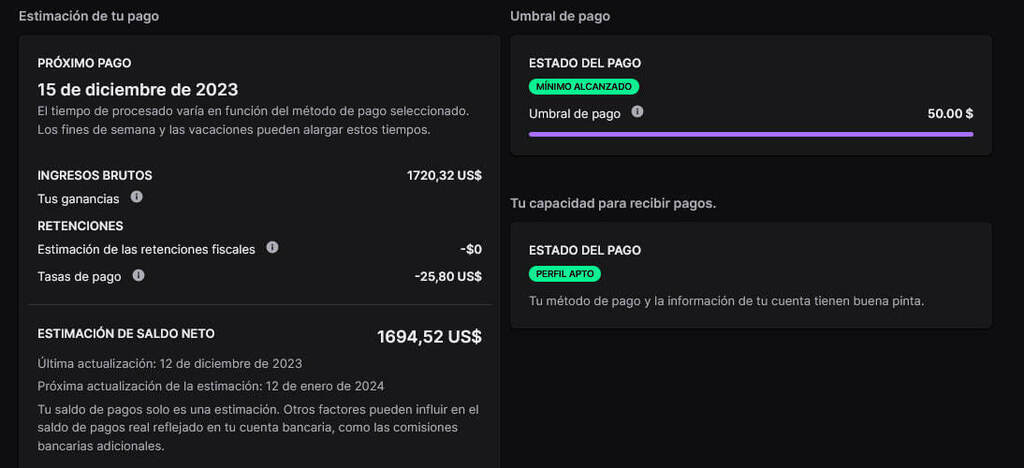This screenshot has height=468, width=1024.
Task: Select the PRÓXIMO PAGO section title
Action: (84, 63)
